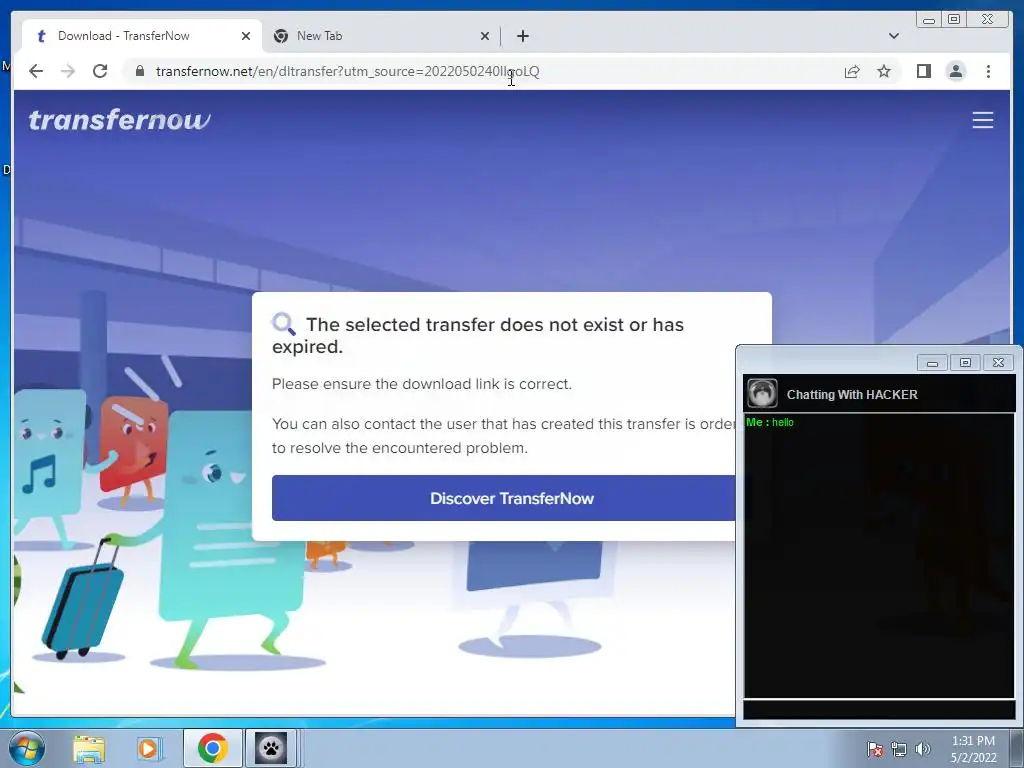Image resolution: width=1024 pixels, height=768 pixels.
Task: Share this page using the share icon
Action: point(852,71)
